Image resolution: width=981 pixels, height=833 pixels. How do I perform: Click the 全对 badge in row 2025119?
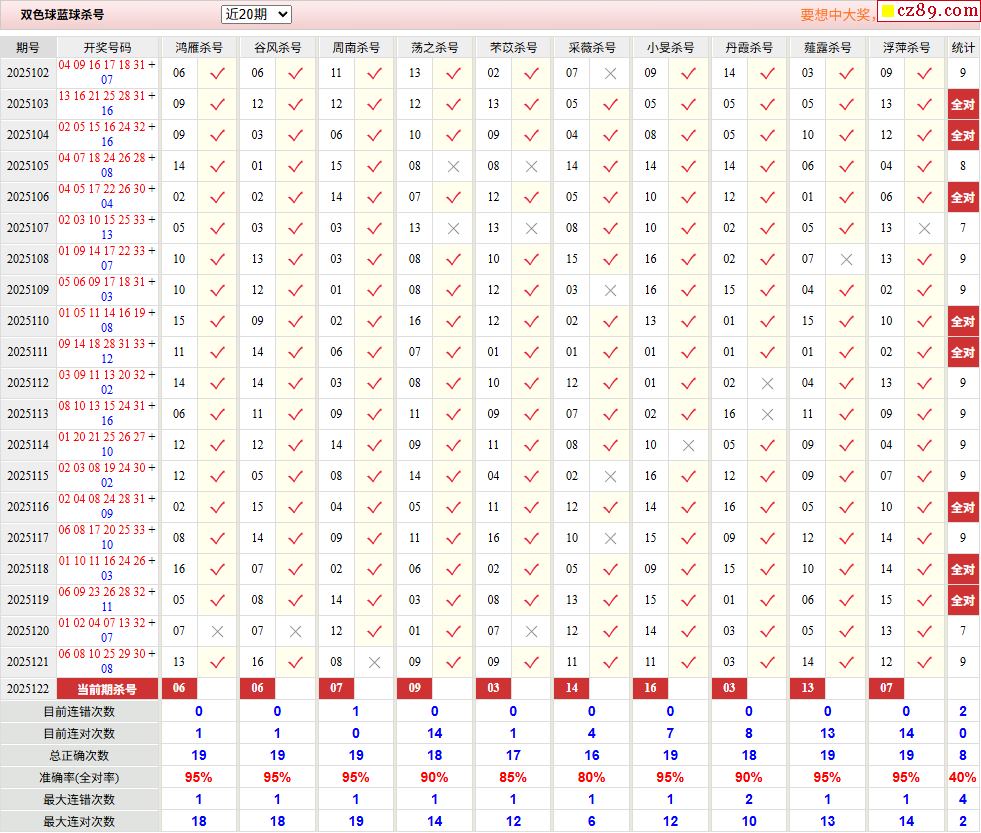click(x=962, y=600)
